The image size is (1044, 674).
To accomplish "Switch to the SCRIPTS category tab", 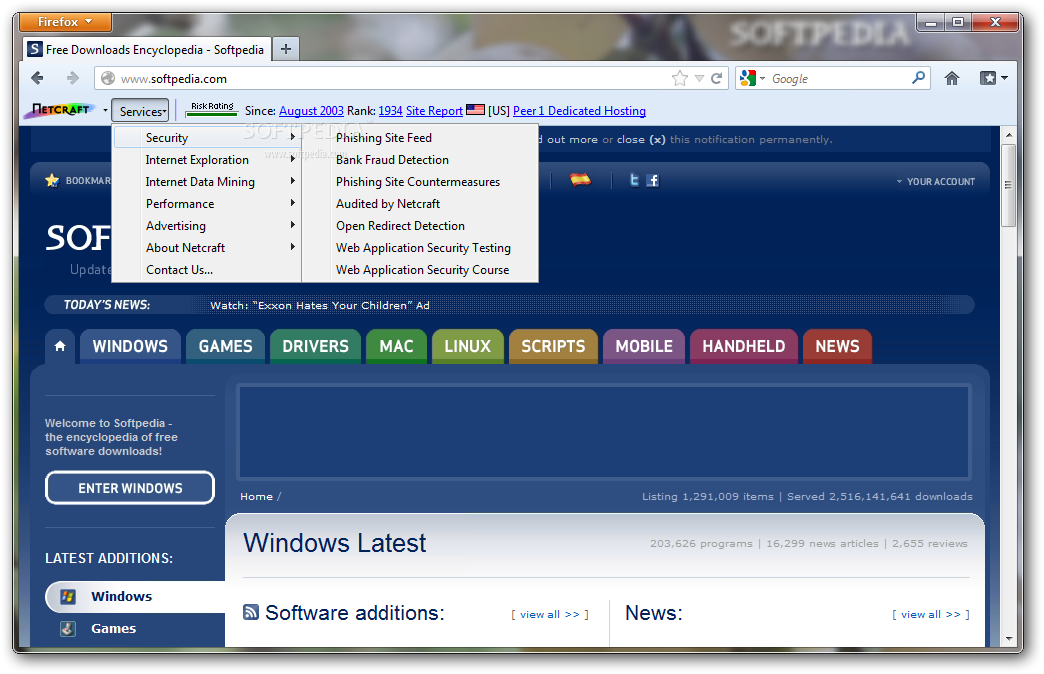I will pos(553,346).
